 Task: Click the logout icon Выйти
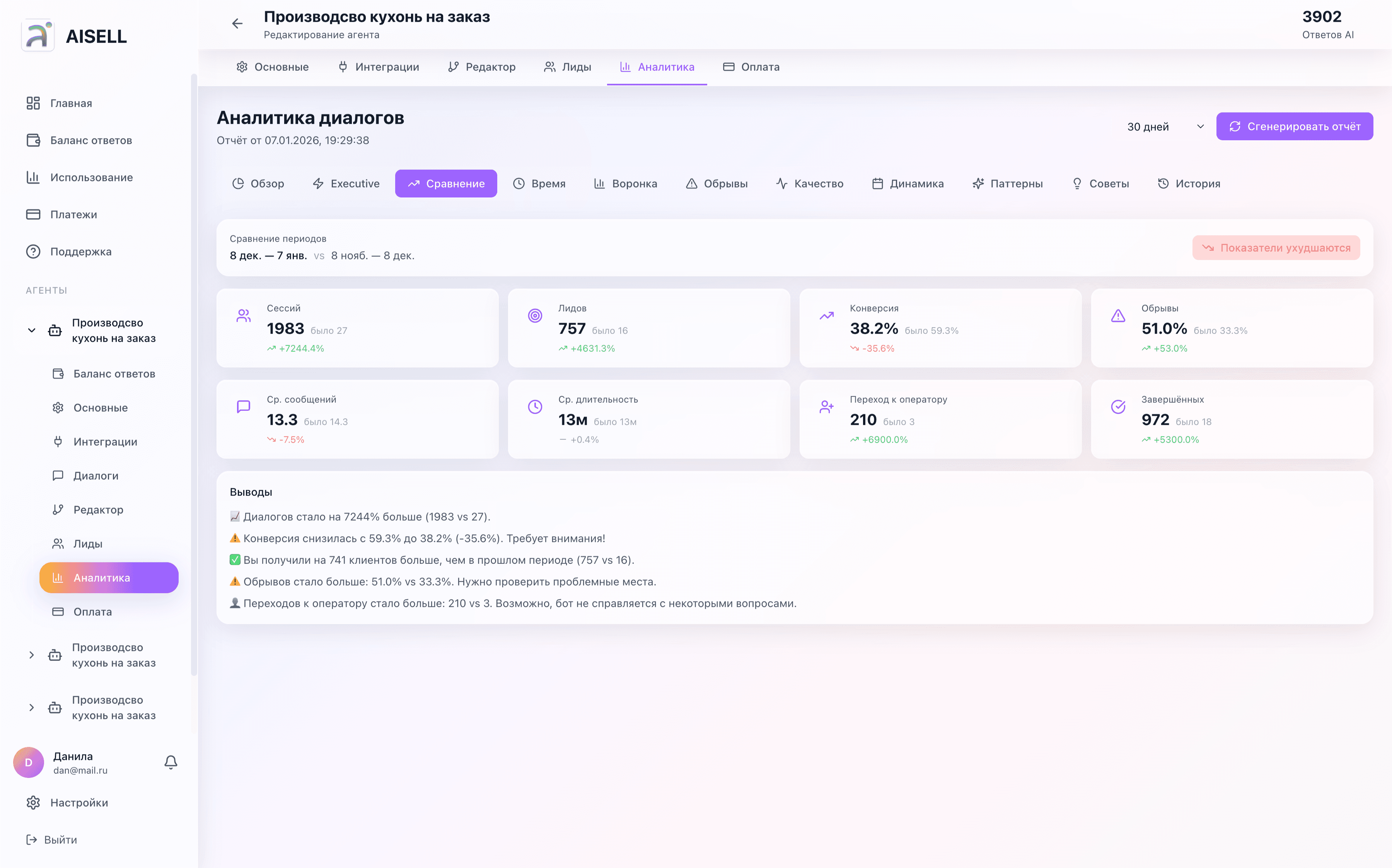[32, 840]
